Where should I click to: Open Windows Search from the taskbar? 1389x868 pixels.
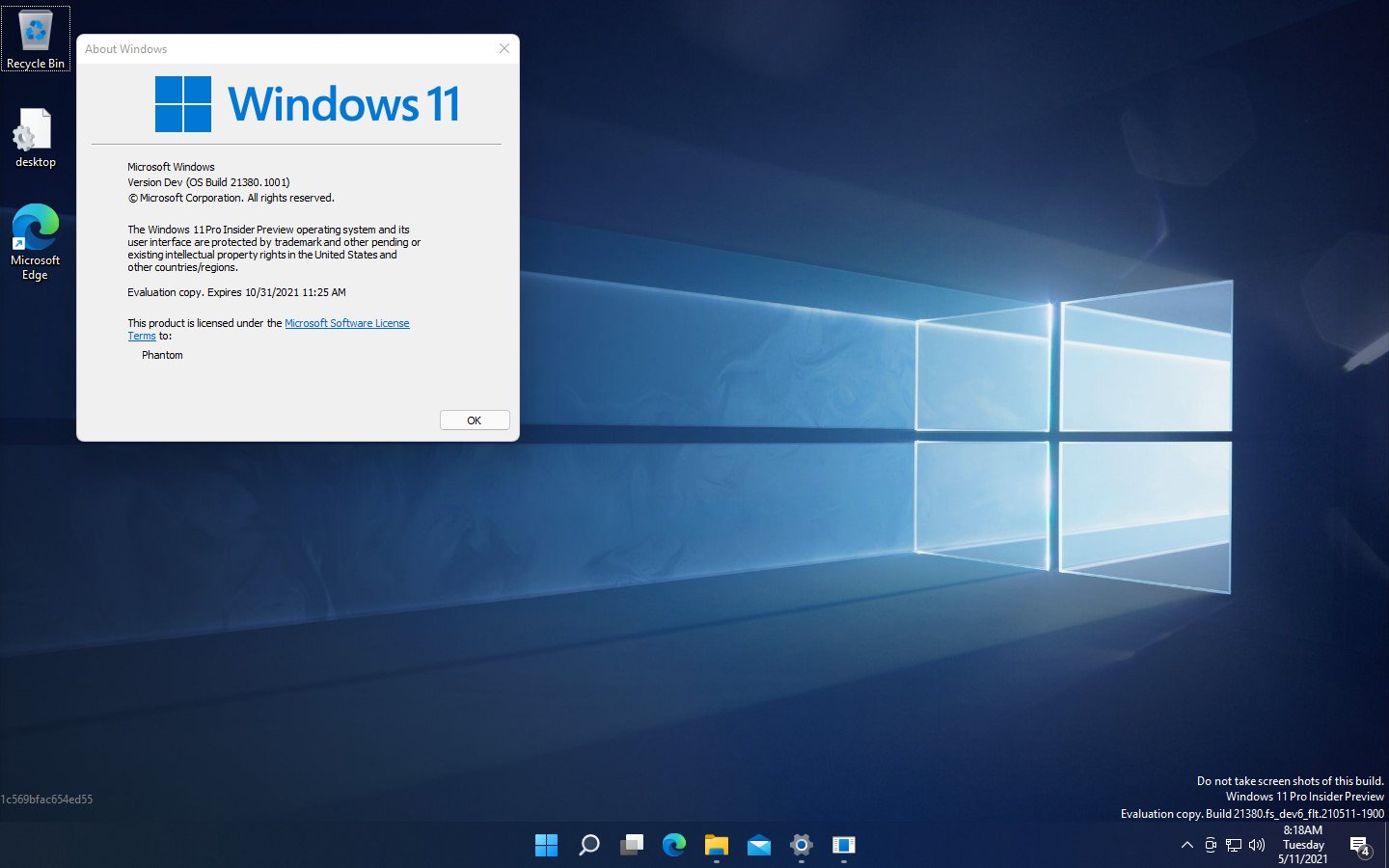point(588,845)
